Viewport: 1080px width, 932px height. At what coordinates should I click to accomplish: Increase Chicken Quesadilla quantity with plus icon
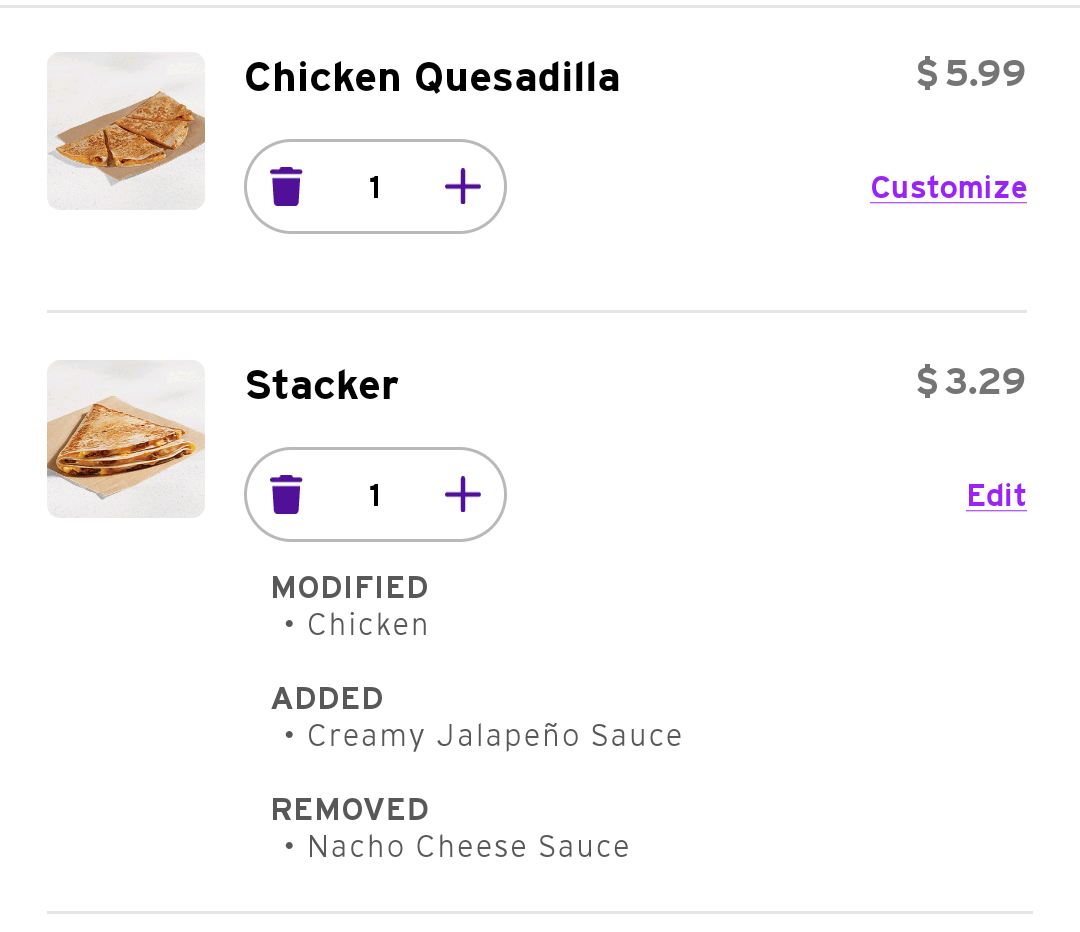[x=462, y=187]
